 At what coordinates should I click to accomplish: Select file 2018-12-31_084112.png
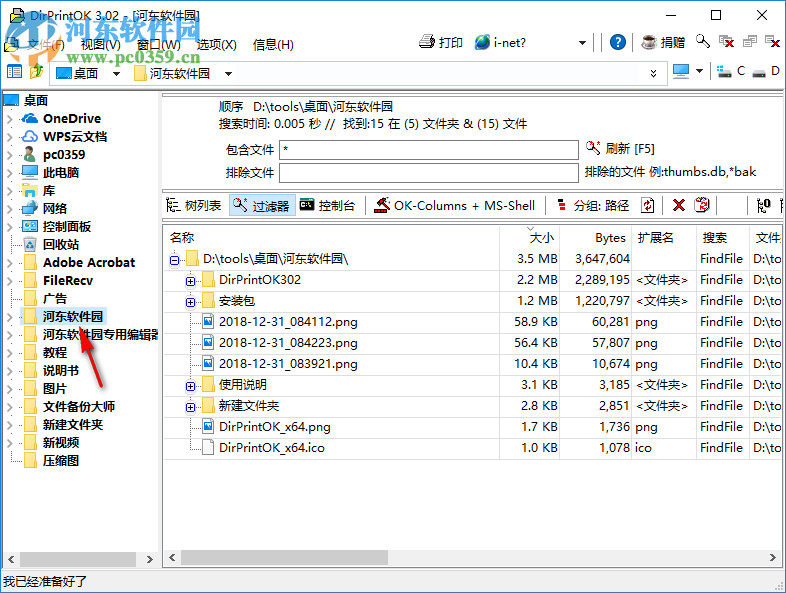288,322
